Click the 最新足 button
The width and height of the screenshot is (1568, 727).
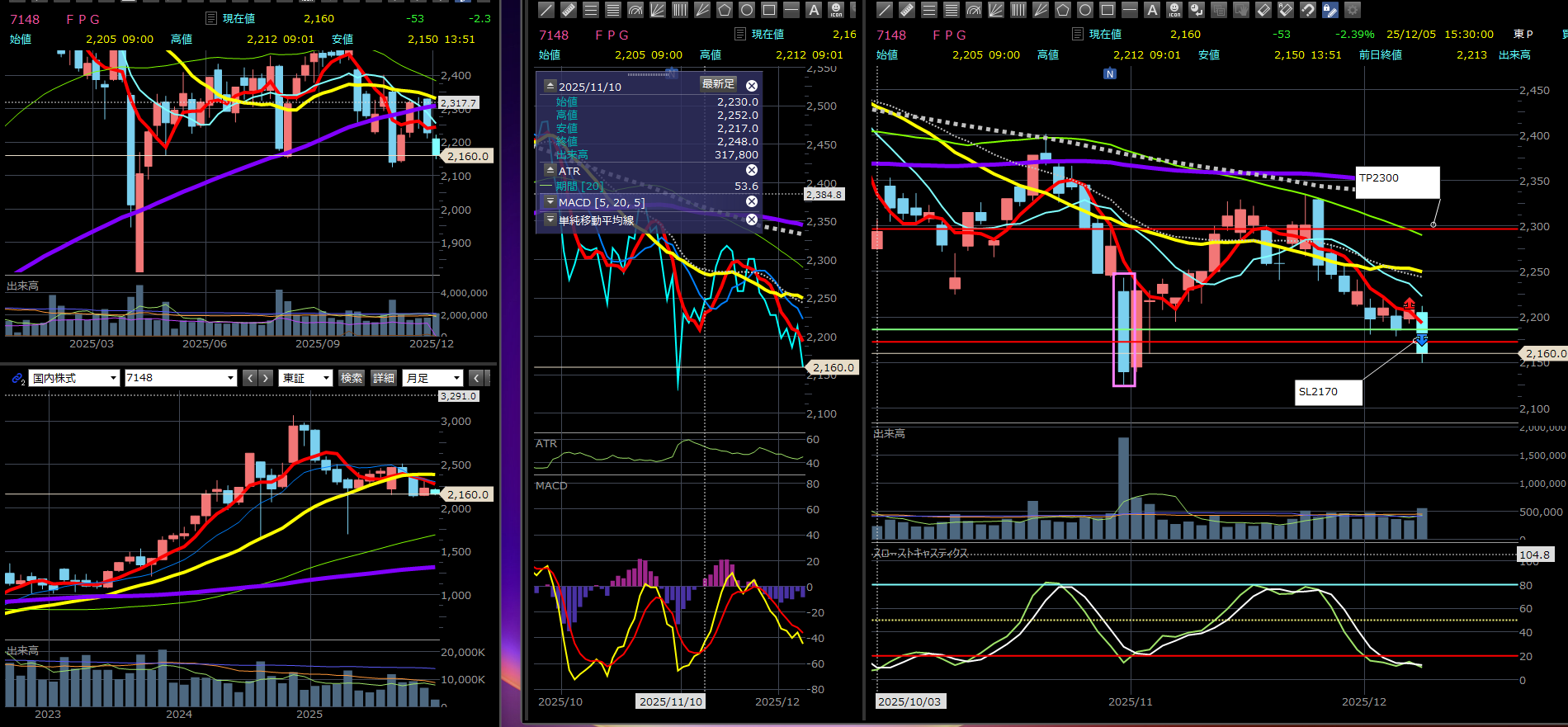coord(718,84)
